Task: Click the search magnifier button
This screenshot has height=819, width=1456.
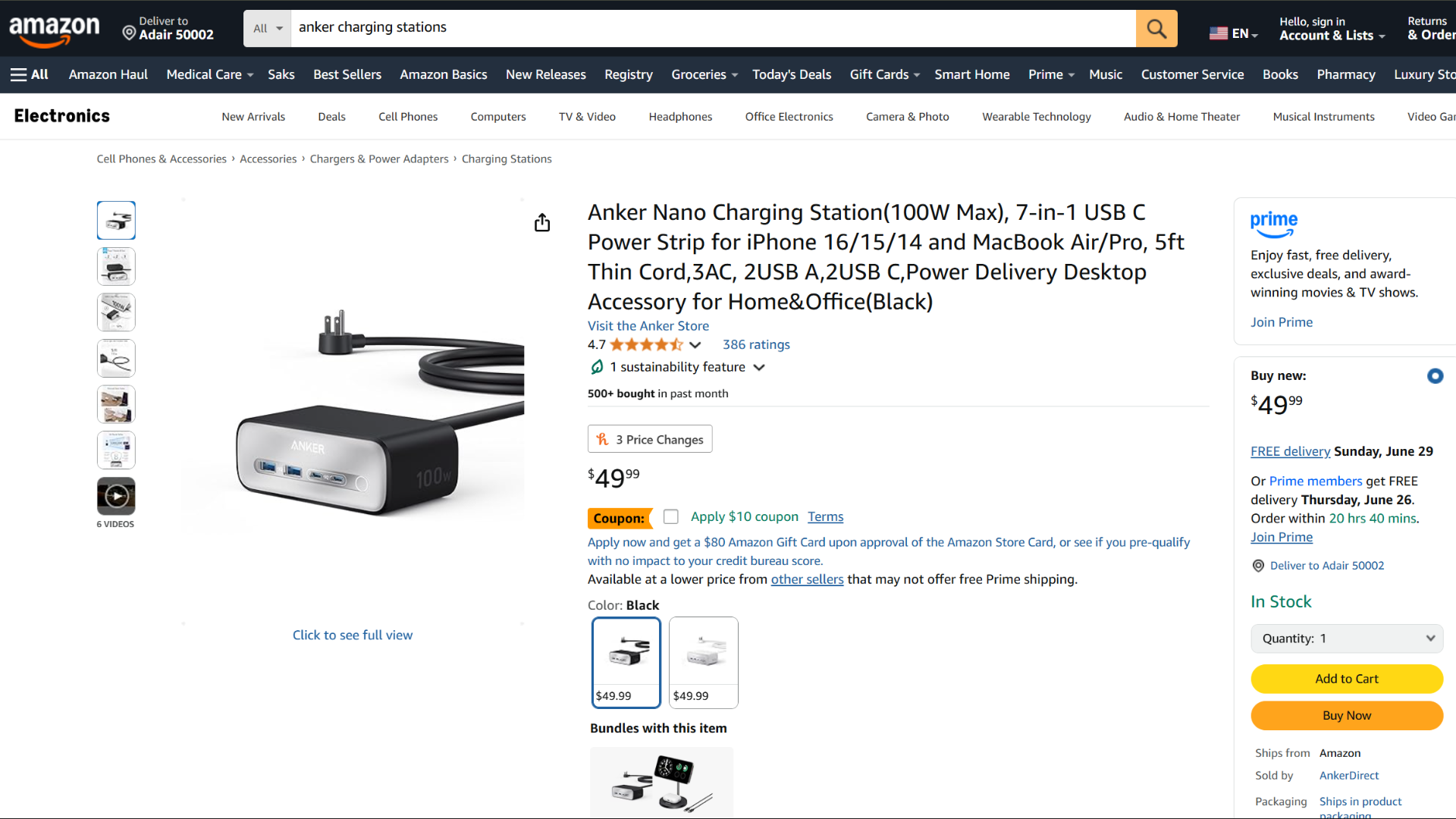Action: 1156,29
